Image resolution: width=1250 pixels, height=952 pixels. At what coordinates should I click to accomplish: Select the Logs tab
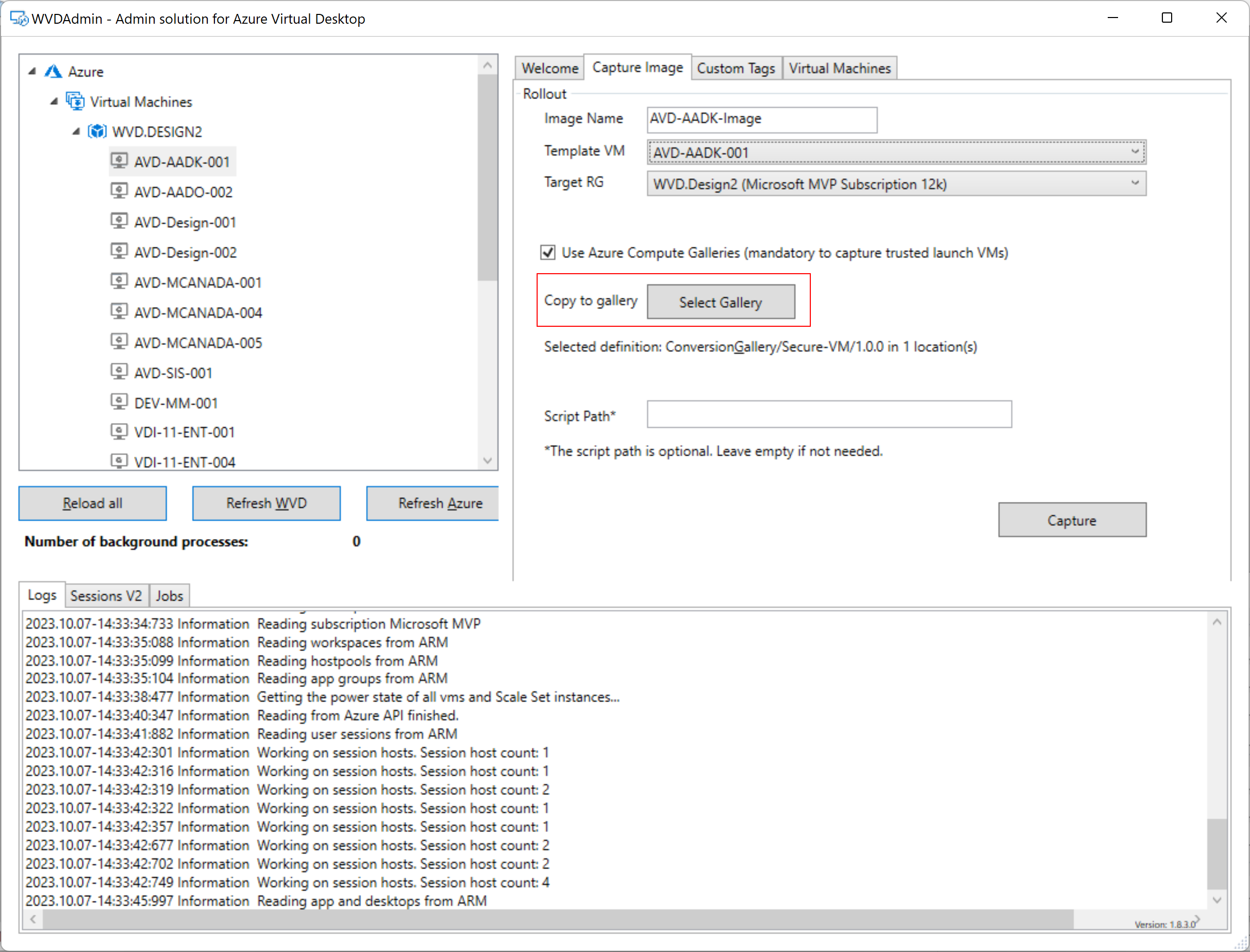[x=42, y=594]
